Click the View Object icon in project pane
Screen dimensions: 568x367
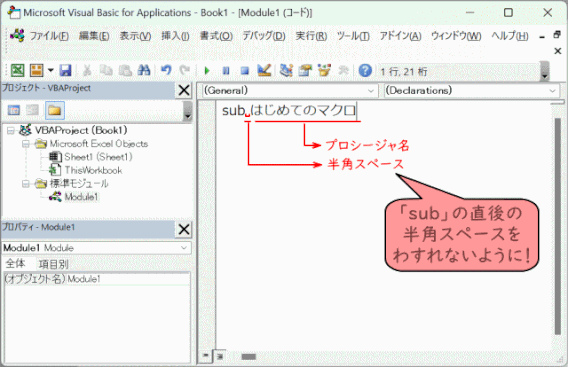pyautogui.click(x=32, y=110)
